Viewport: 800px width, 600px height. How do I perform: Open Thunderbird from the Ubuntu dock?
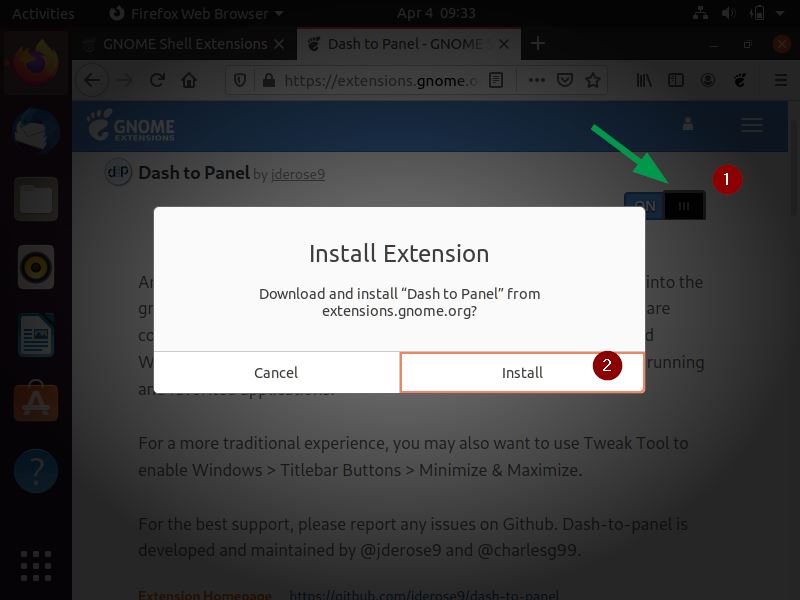click(36, 131)
